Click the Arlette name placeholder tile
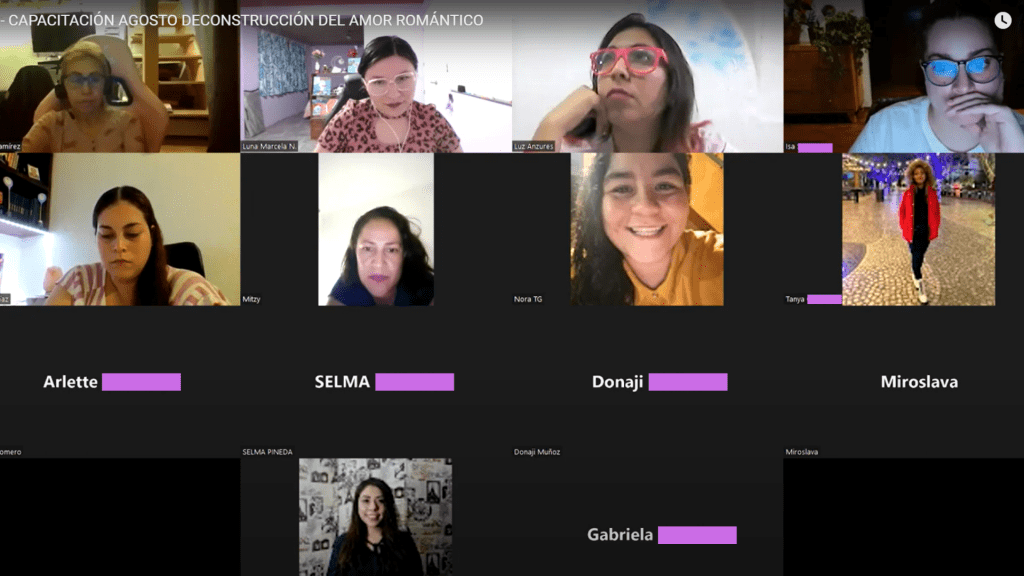 tap(120, 382)
